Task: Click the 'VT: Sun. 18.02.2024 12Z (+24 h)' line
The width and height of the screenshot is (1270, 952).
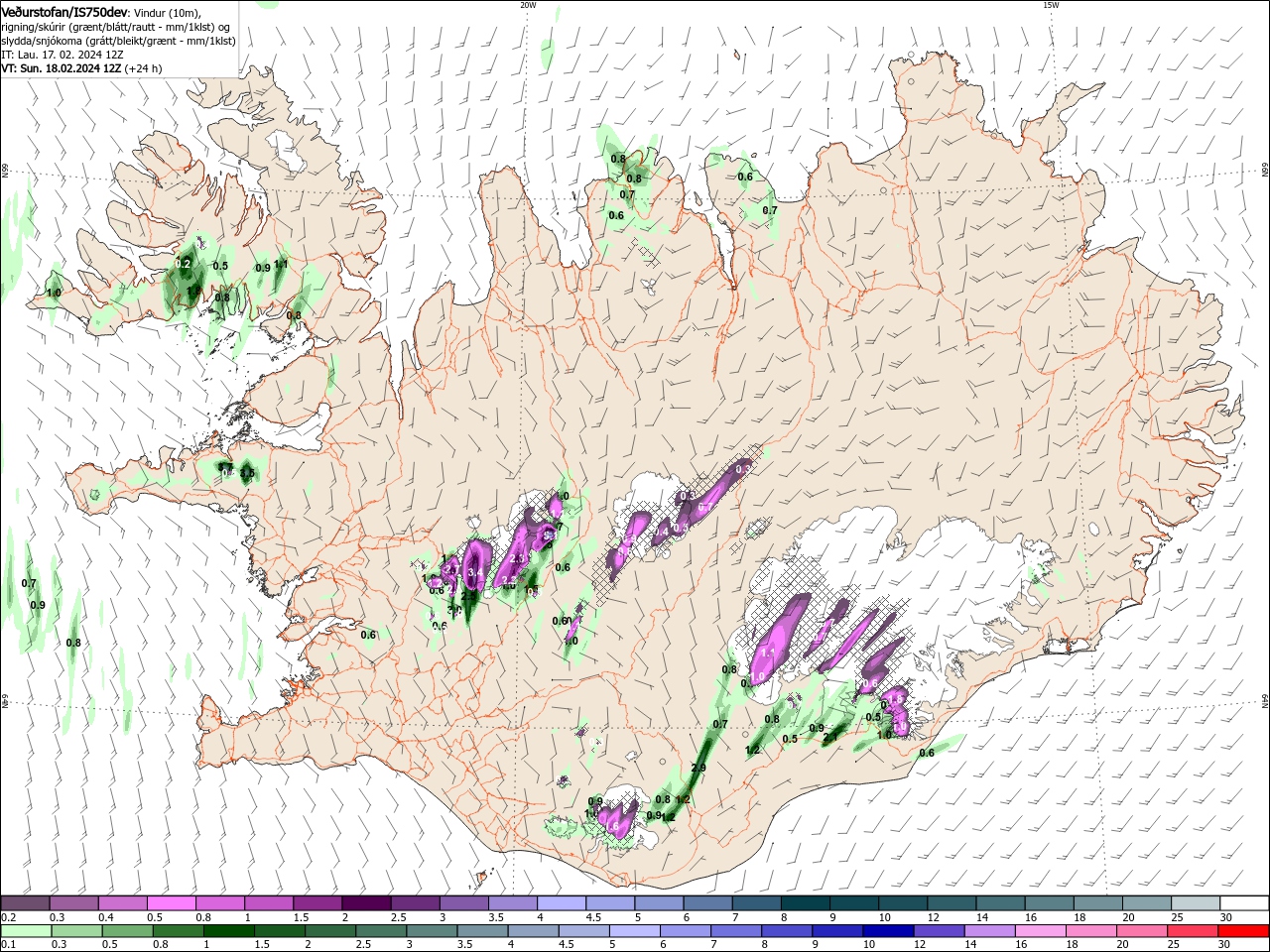Action: pyautogui.click(x=81, y=68)
